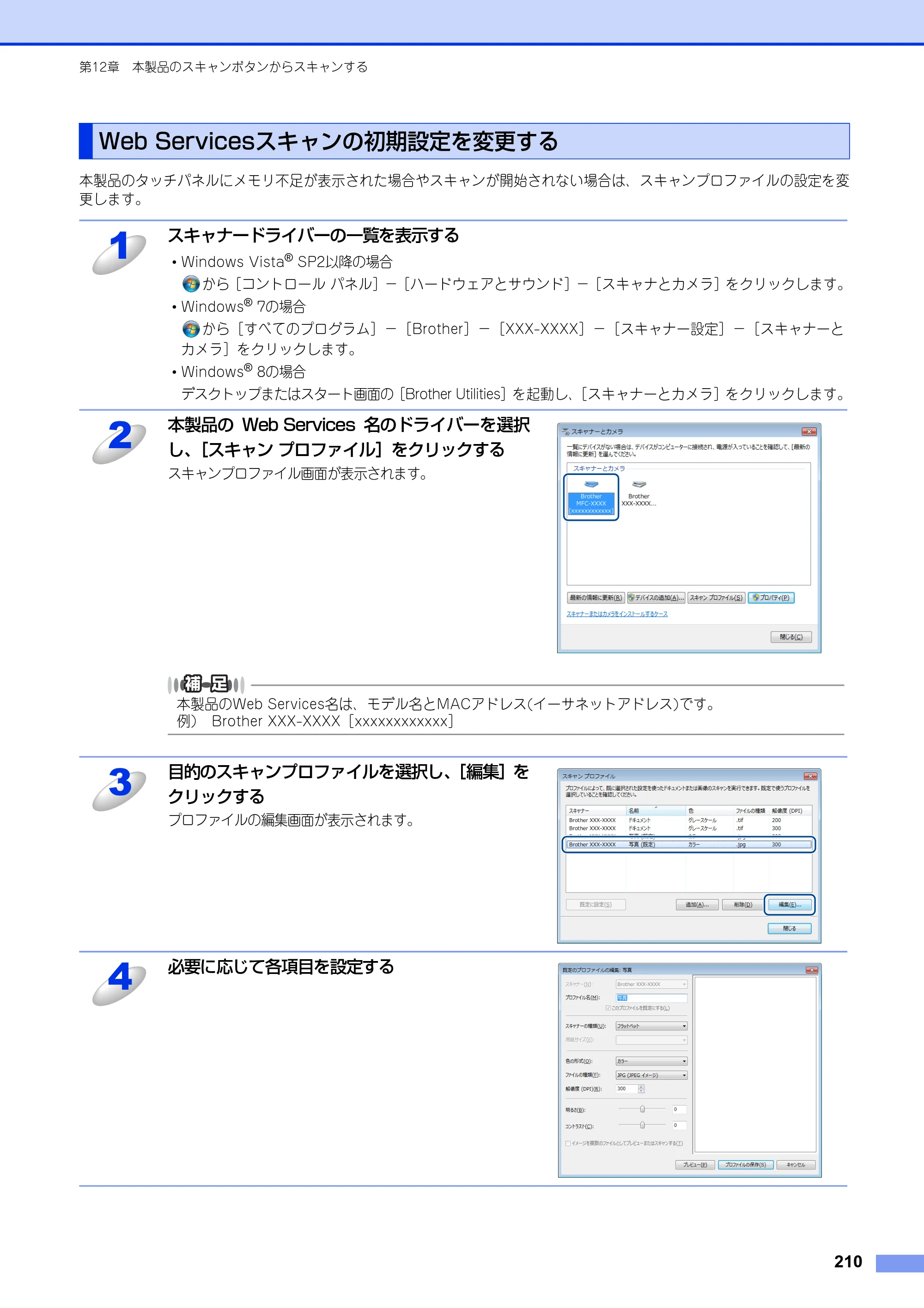
Task: Select the ドキュメント profile with 200 DPI
Action: pyautogui.click(x=689, y=821)
